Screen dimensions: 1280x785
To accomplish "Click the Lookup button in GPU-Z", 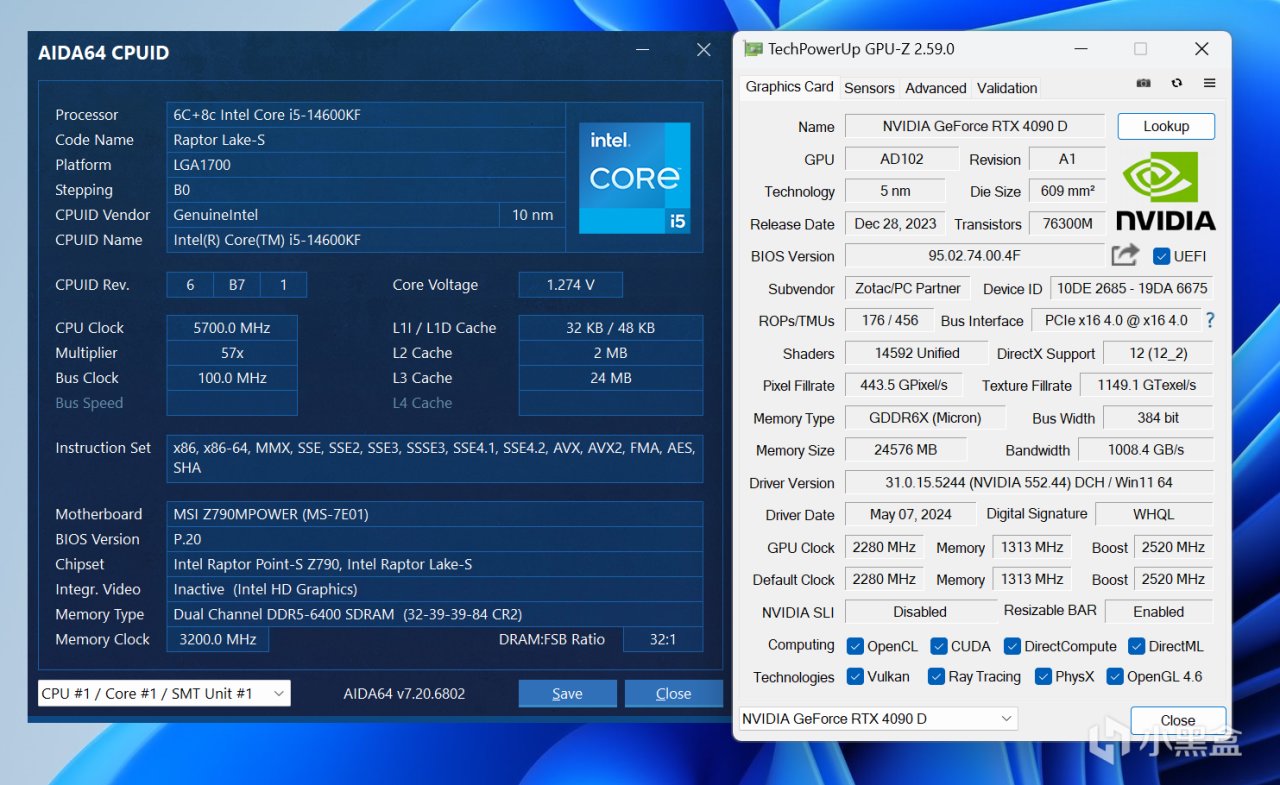I will pos(1166,126).
